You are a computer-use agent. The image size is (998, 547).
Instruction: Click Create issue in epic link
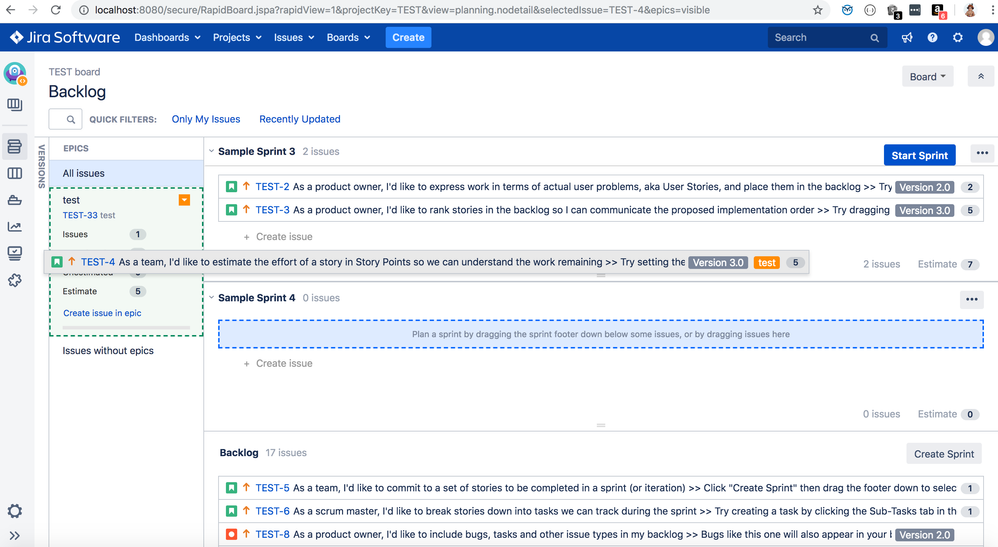102,313
